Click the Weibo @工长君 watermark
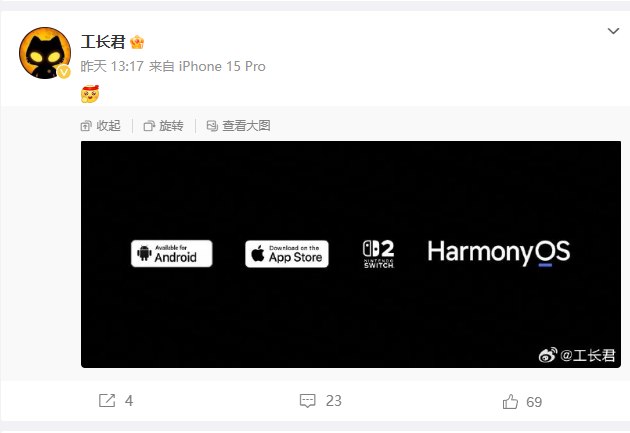The image size is (630, 433). 577,355
